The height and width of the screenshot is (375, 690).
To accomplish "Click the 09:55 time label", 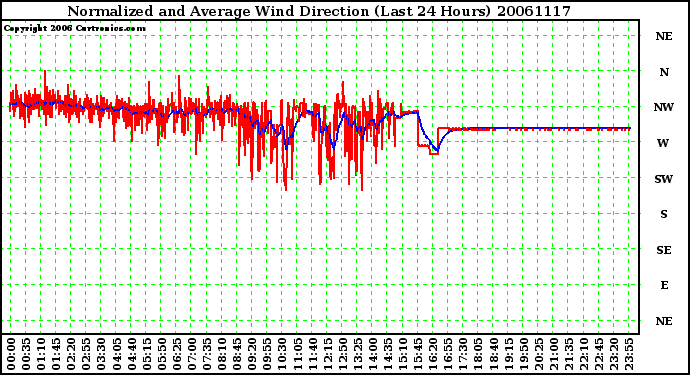I will pyautogui.click(x=267, y=354).
